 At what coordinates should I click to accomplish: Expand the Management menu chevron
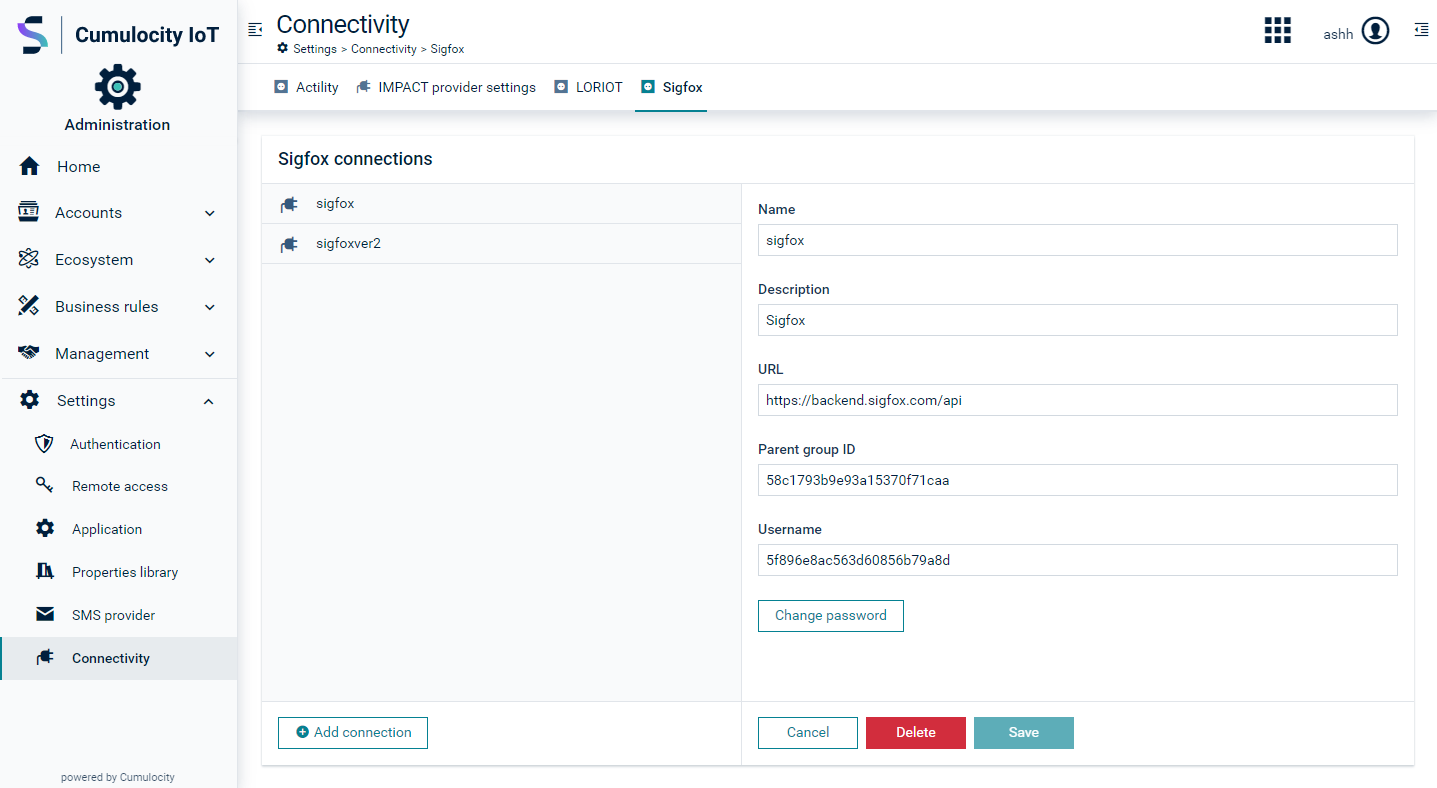210,354
